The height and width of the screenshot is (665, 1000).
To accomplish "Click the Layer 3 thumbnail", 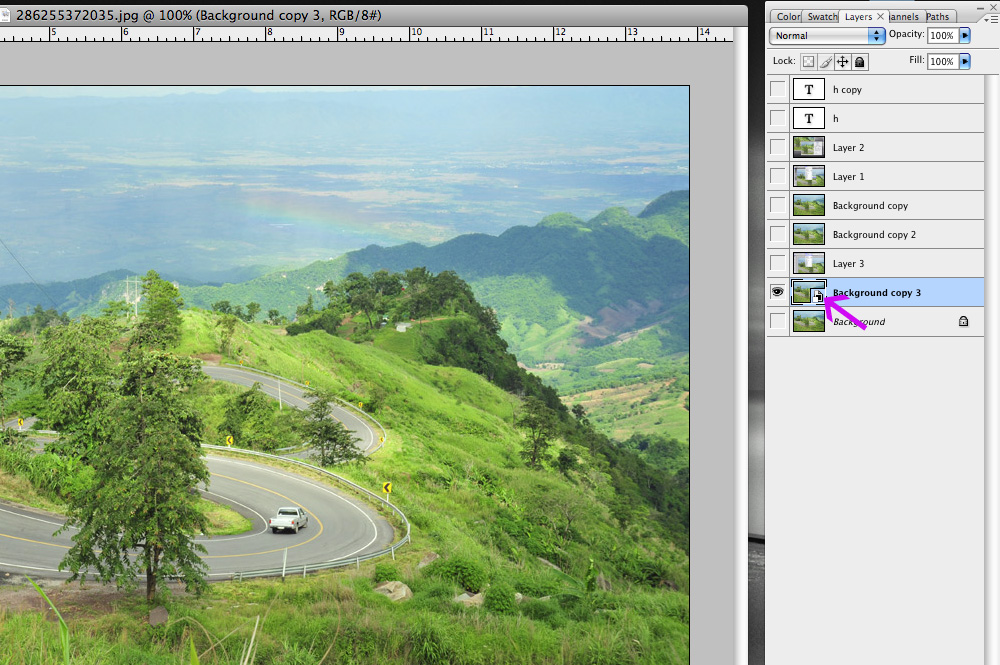I will coord(808,263).
